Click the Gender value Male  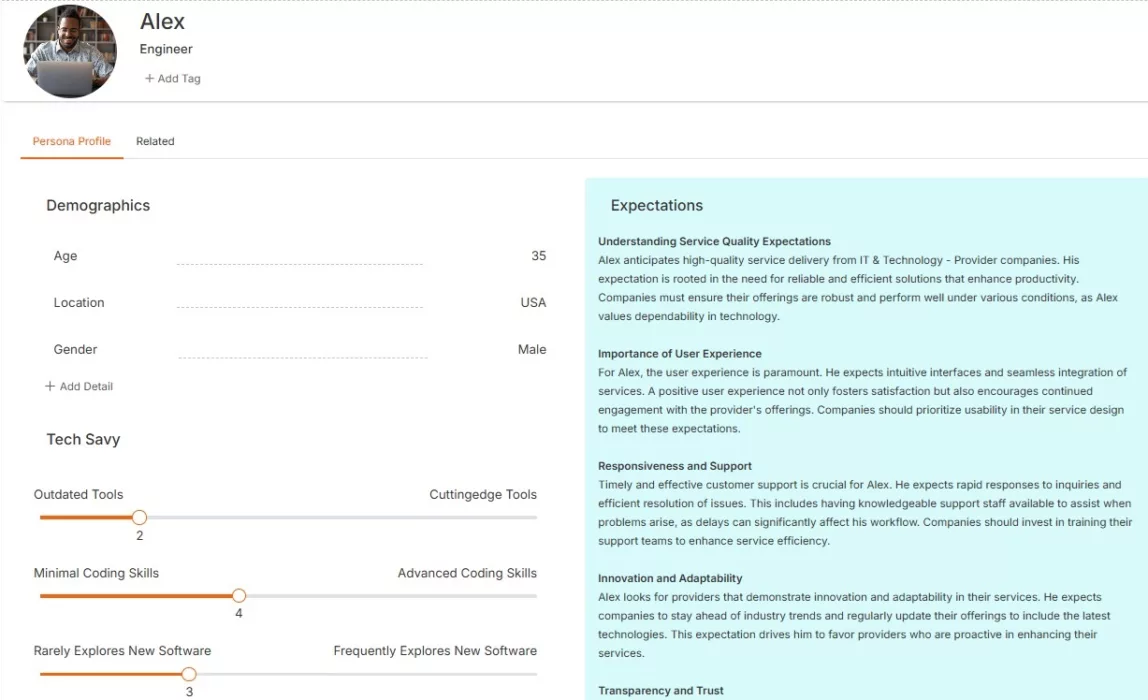tap(532, 349)
